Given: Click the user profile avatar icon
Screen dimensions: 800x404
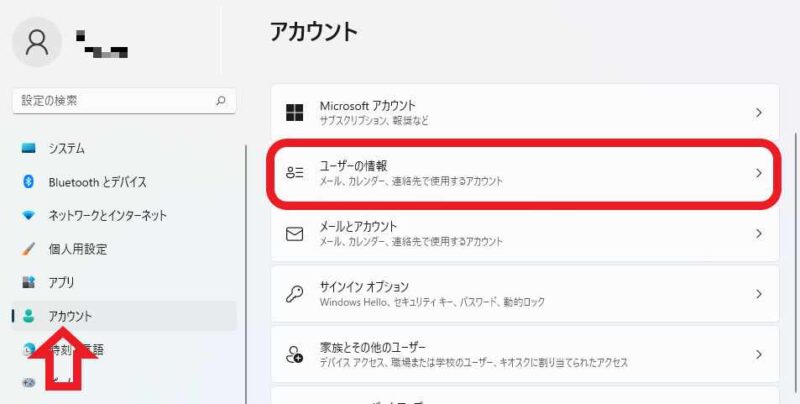Looking at the screenshot, I should [x=37, y=42].
